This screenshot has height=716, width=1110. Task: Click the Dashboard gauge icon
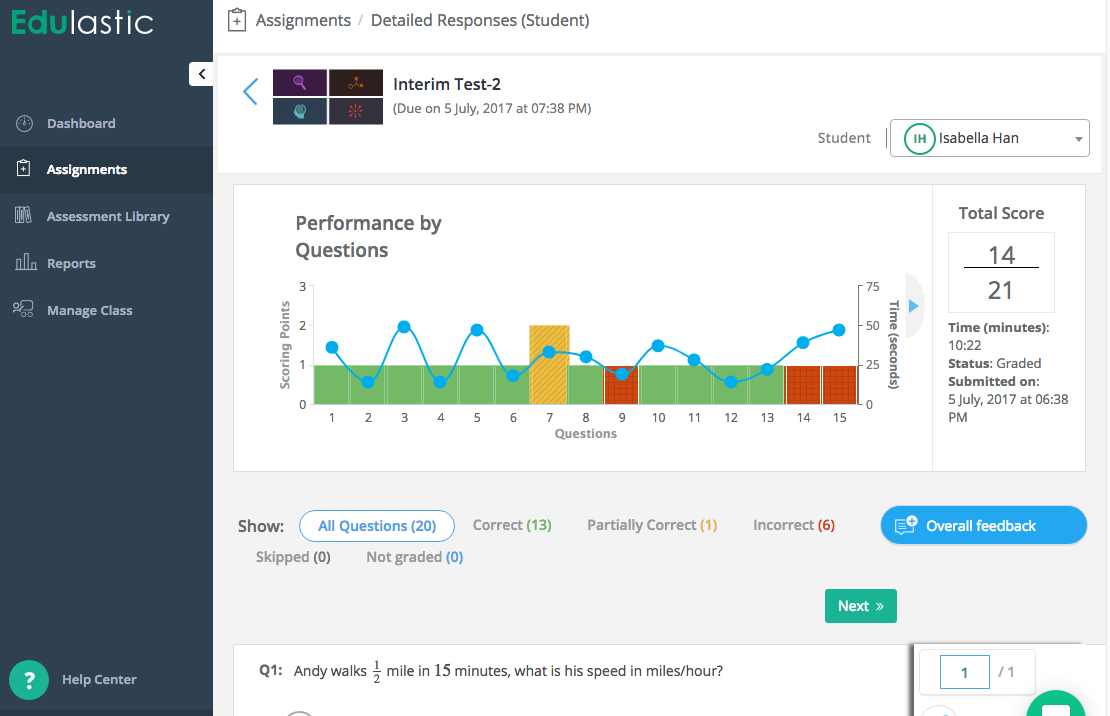[x=25, y=123]
